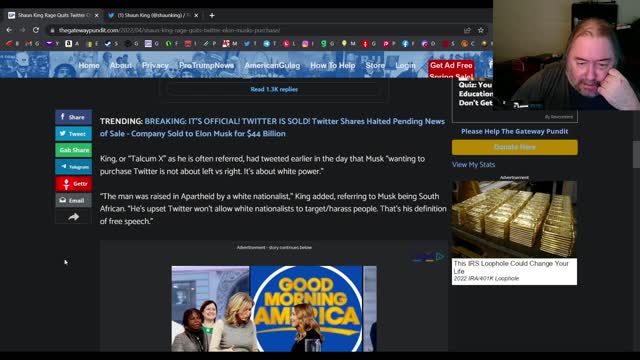The width and height of the screenshot is (640, 360).
Task: Open the Privacy menu item
Action: point(155,65)
